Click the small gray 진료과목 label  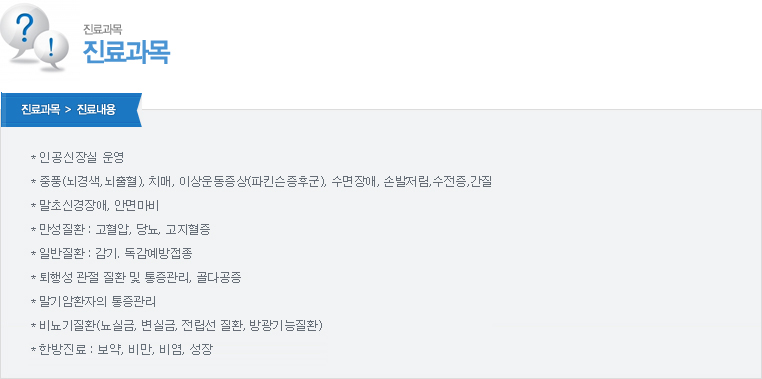click(x=103, y=29)
